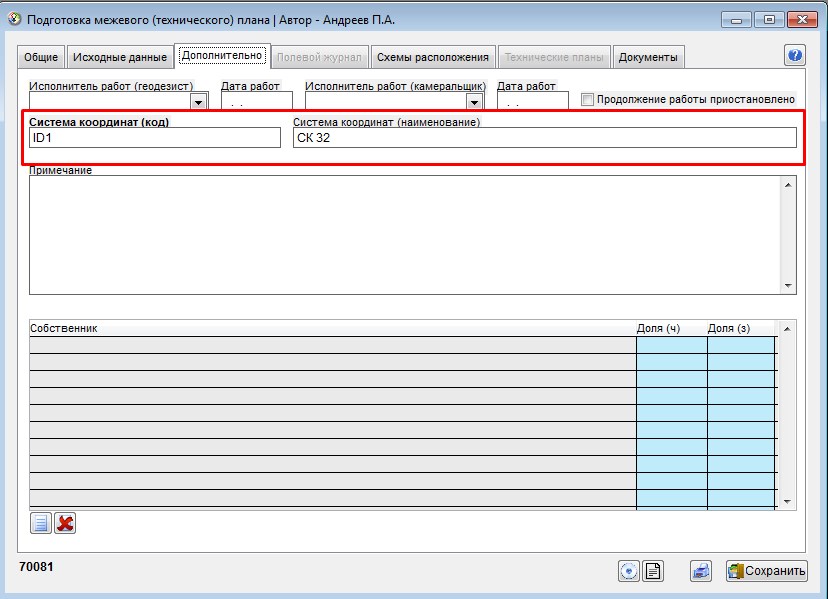Switch to the "Общие" tab
The image size is (828, 599).
coord(41,57)
